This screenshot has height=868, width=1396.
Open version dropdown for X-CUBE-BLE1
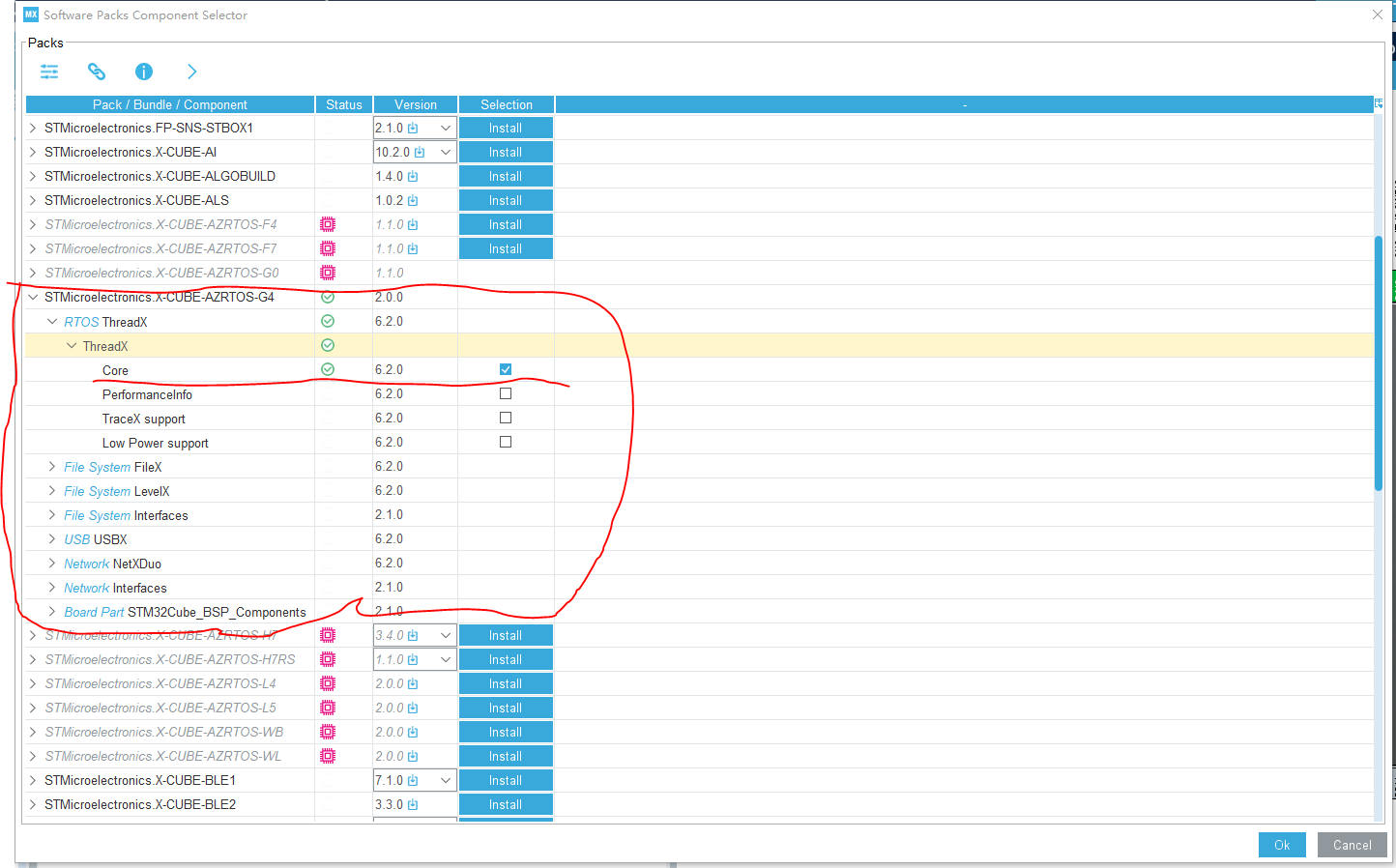[446, 780]
